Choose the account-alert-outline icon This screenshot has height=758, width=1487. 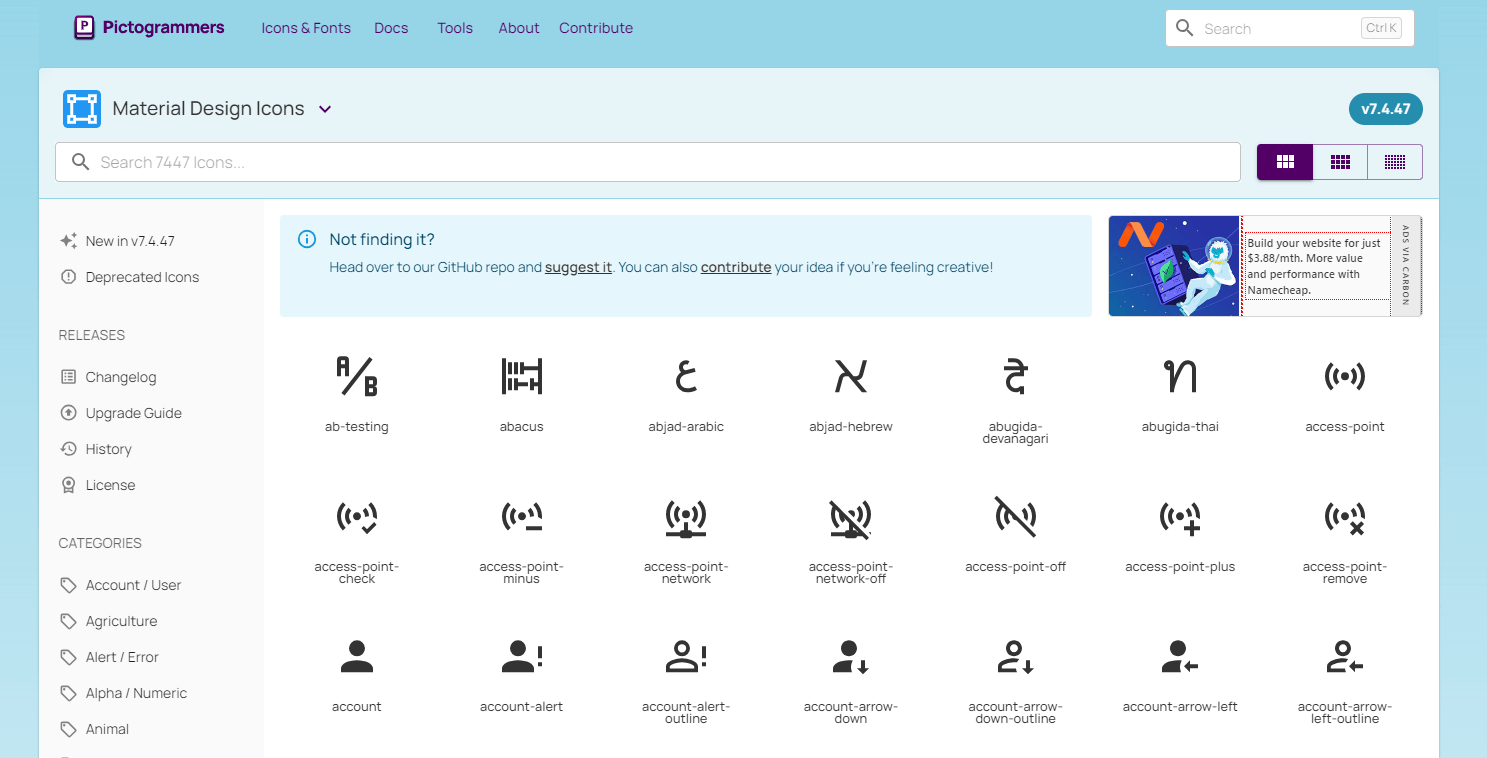(686, 656)
